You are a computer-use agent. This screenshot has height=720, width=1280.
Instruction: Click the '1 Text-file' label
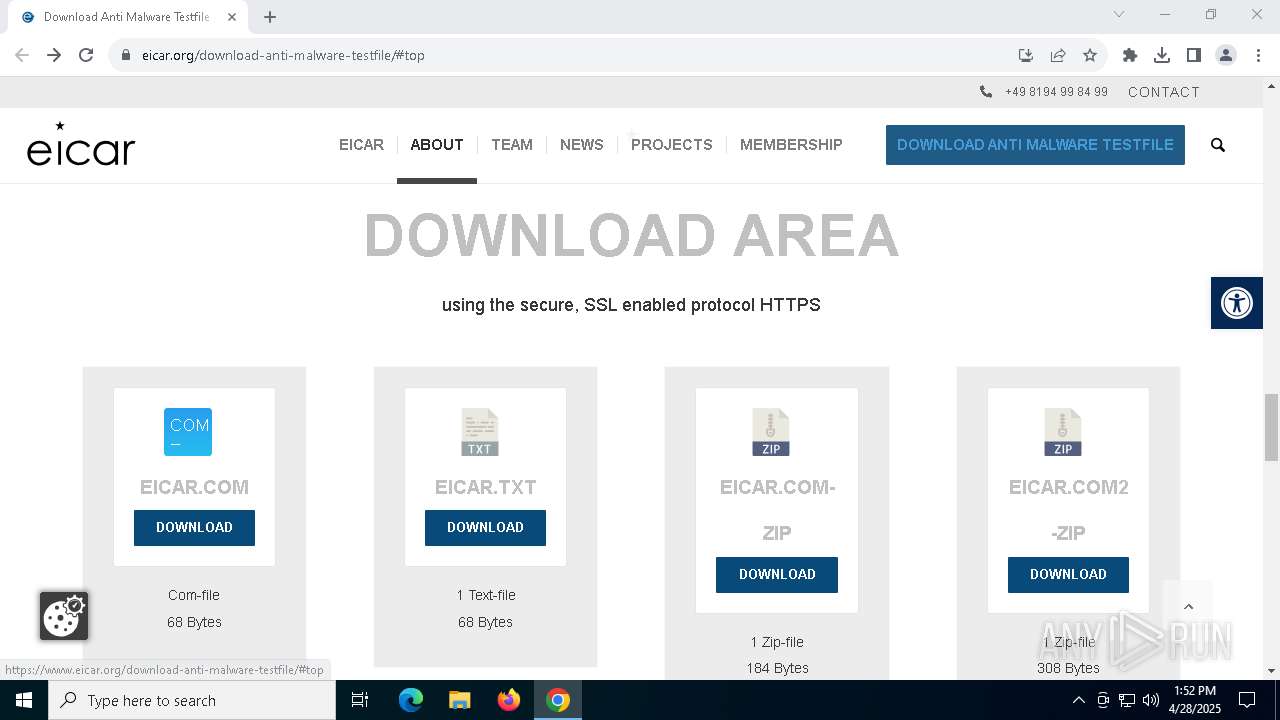click(x=486, y=595)
